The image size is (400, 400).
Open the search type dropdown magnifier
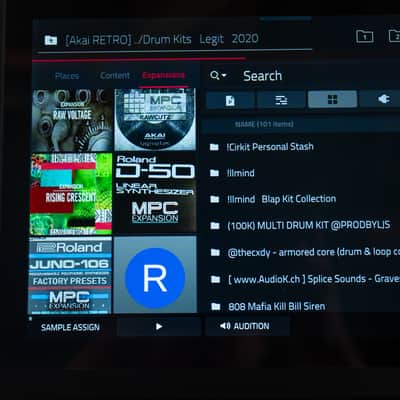[218, 76]
